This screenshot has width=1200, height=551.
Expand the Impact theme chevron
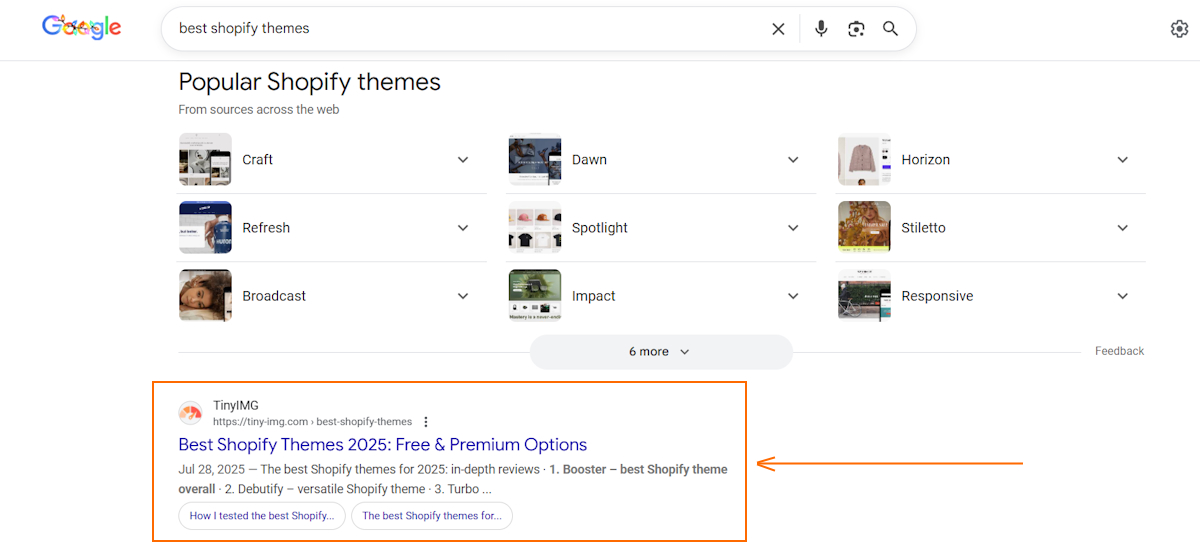(793, 296)
